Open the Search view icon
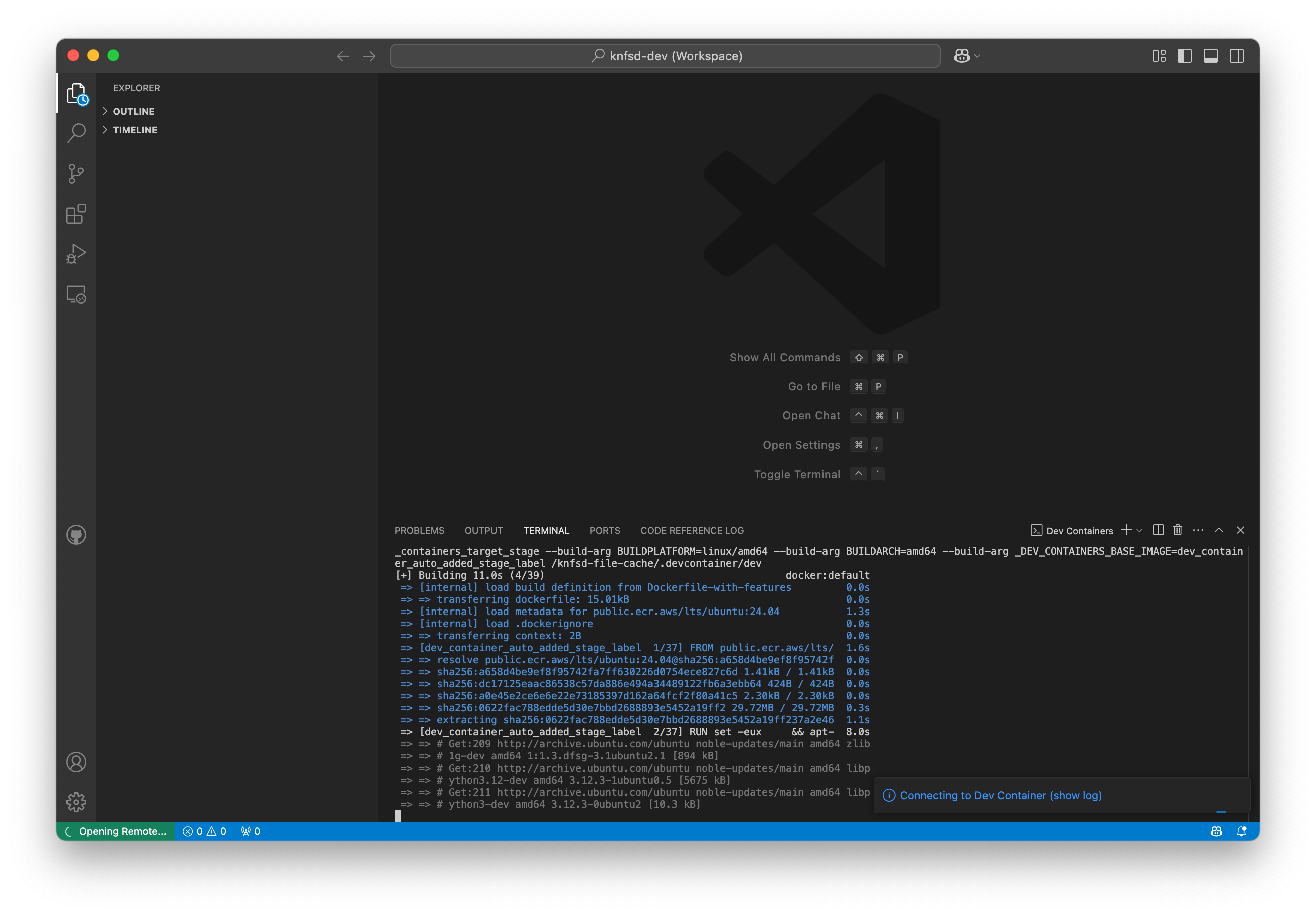 click(76, 133)
